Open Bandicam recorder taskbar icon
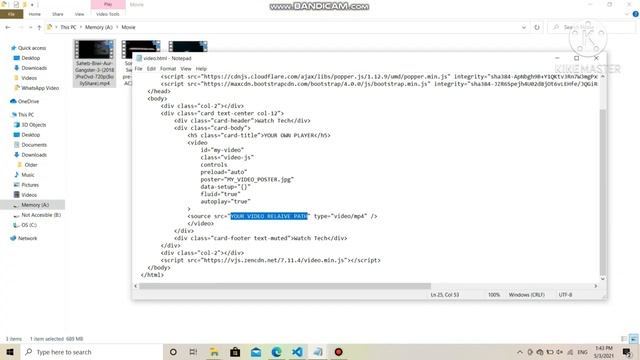Screen dimensions: 640x360 pyautogui.click(x=338, y=352)
